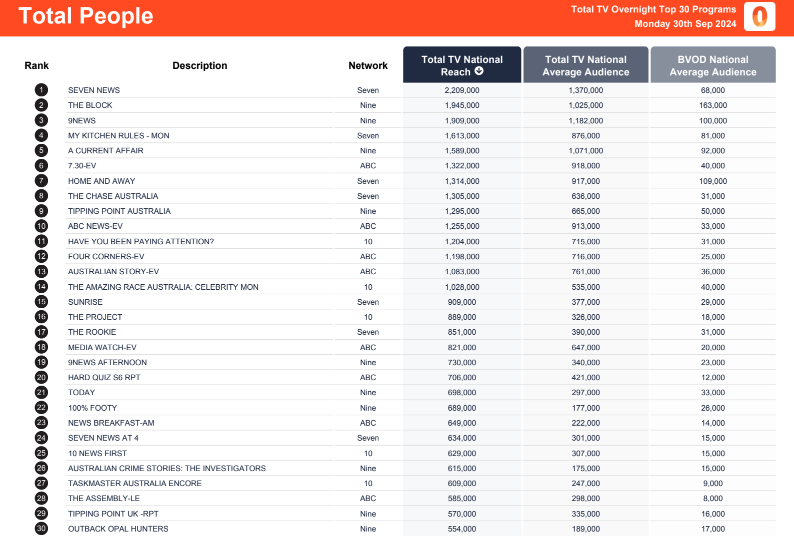Click THE ASSEMBLY-LE description
This screenshot has width=794, height=550.
[x=104, y=498]
